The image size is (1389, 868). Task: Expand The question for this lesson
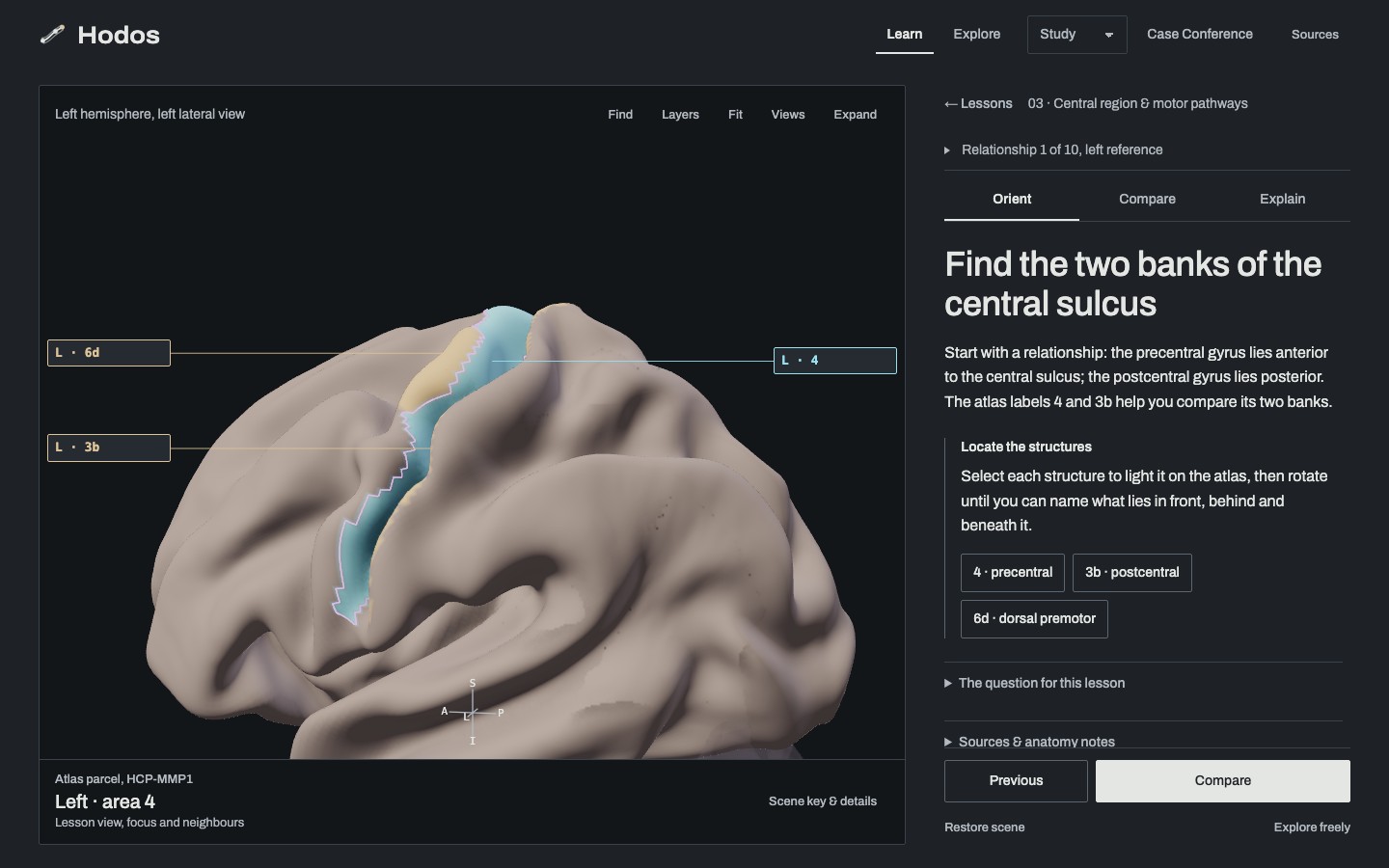pyautogui.click(x=1035, y=684)
